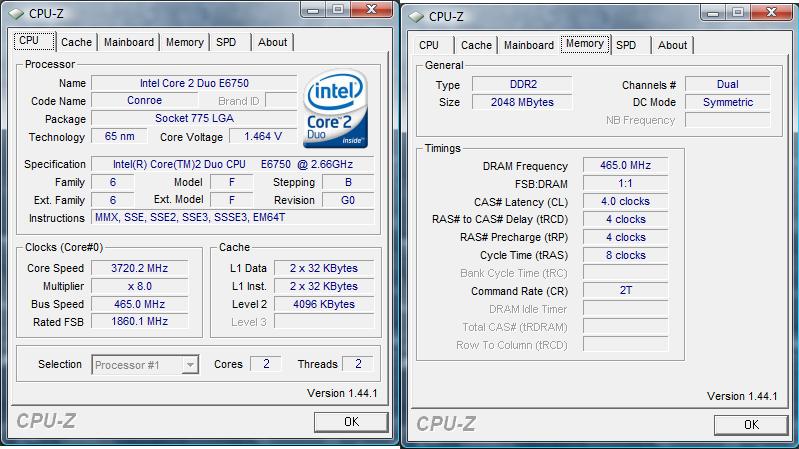Close the right CPU-Z window
This screenshot has width=799, height=449.
pyautogui.click(x=773, y=13)
